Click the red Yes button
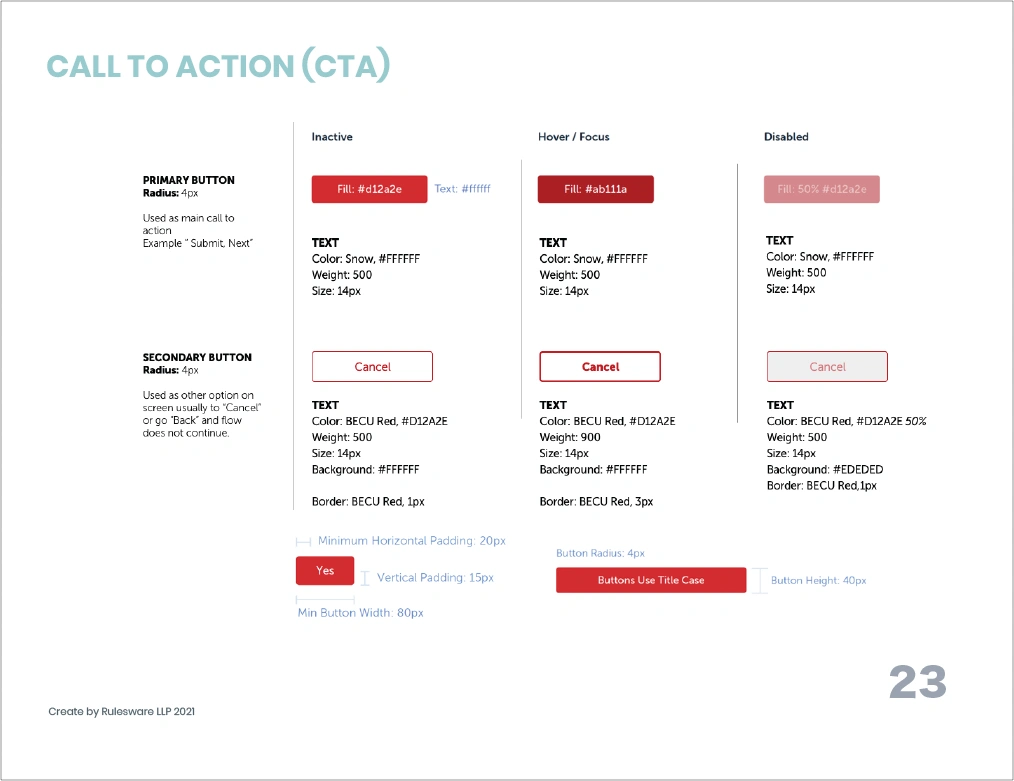The height and width of the screenshot is (781, 1014). [325, 570]
